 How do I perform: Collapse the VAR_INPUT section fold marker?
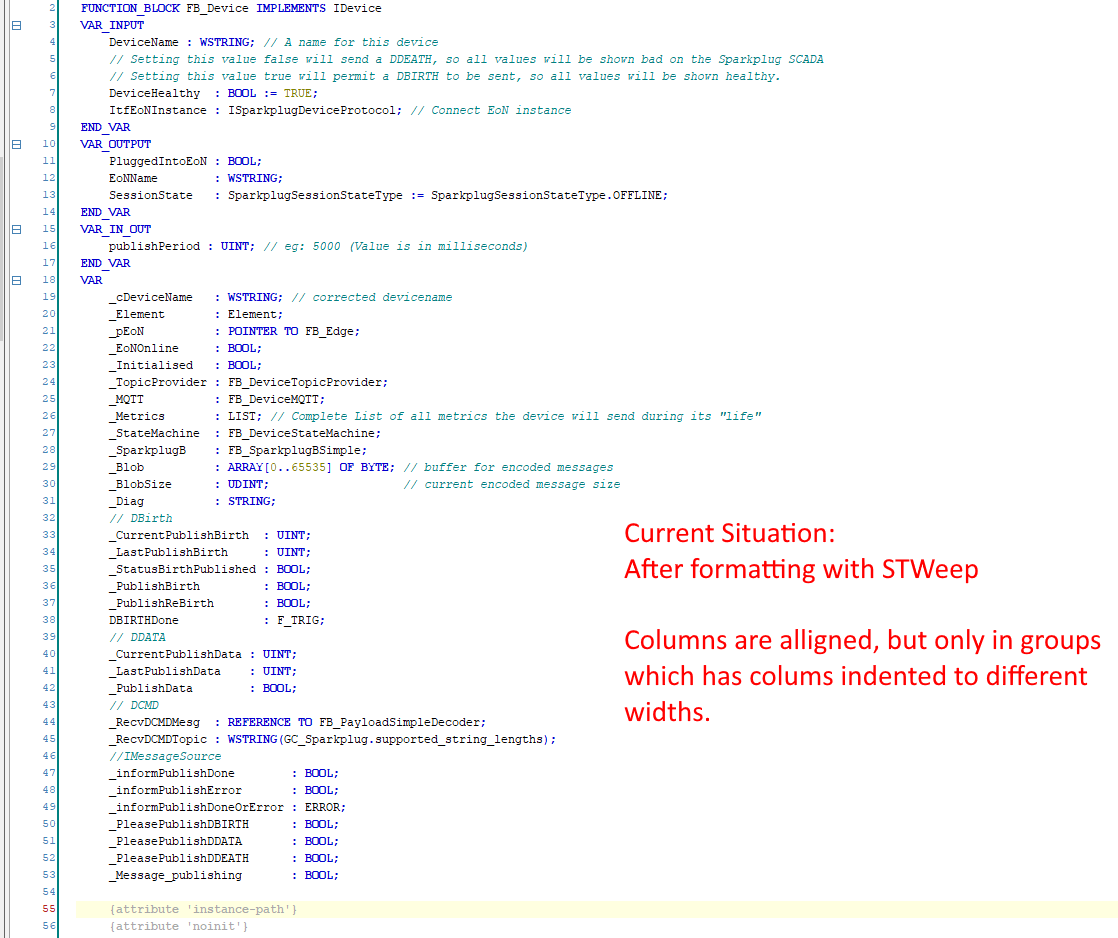pos(15,25)
